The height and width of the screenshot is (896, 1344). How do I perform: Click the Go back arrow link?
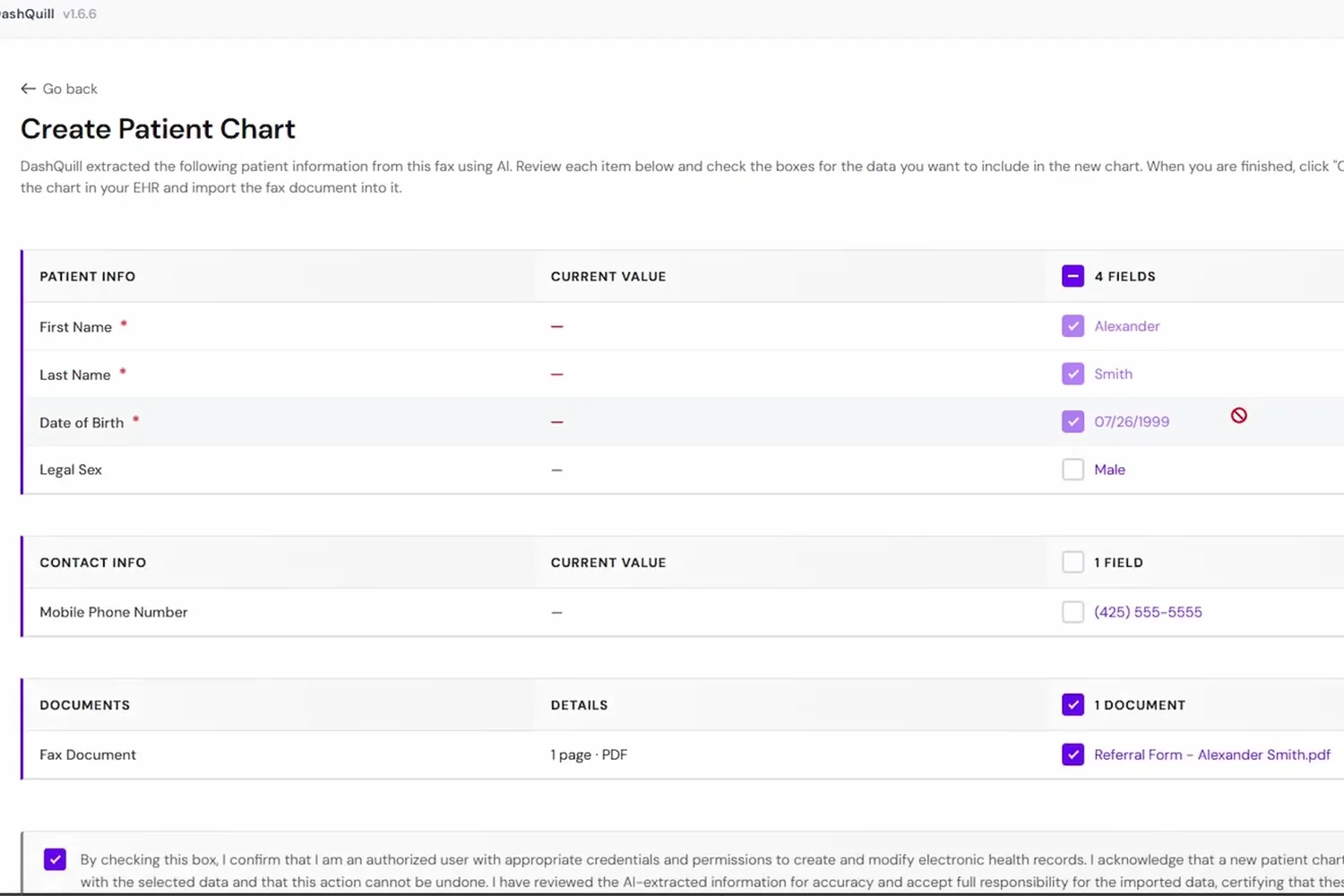tap(59, 89)
